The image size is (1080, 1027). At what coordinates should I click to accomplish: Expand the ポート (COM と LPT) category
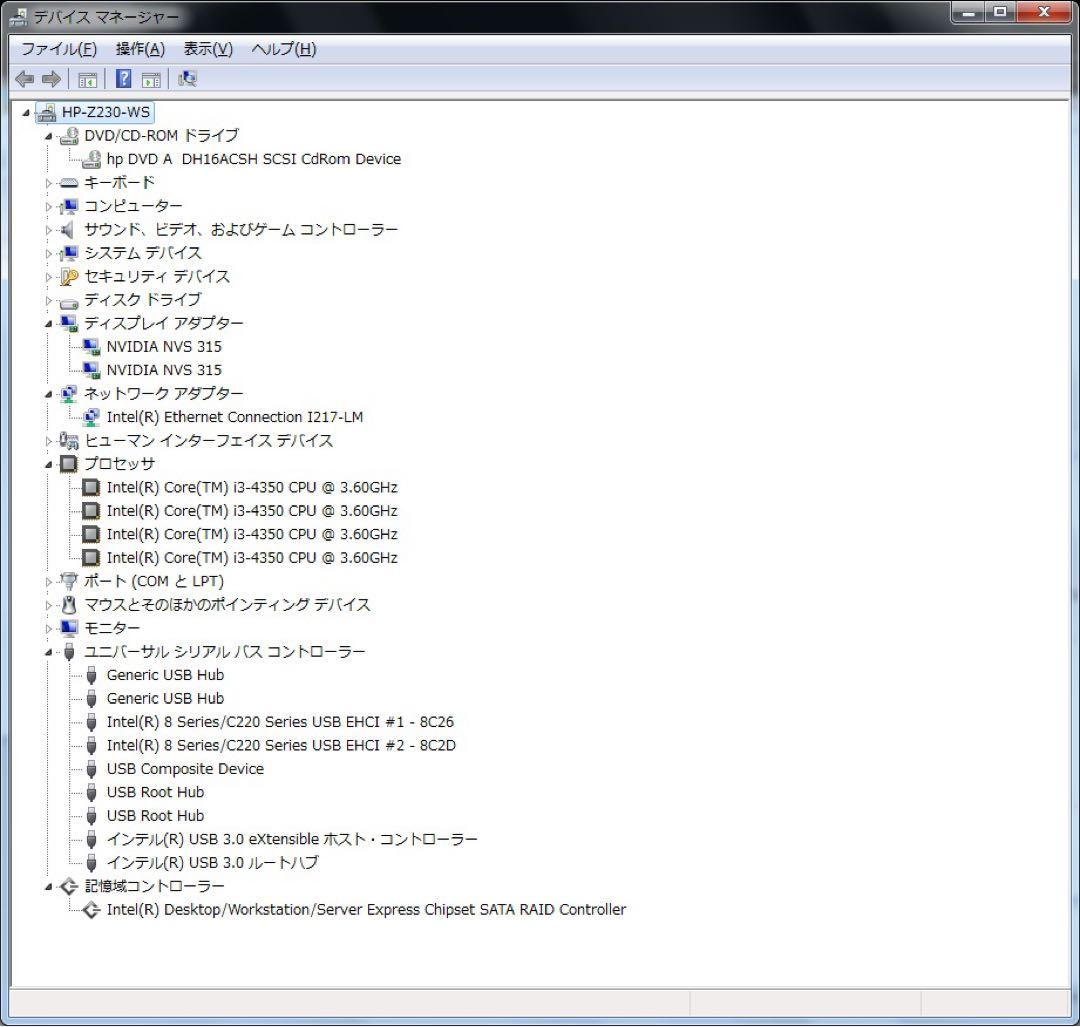(49, 582)
